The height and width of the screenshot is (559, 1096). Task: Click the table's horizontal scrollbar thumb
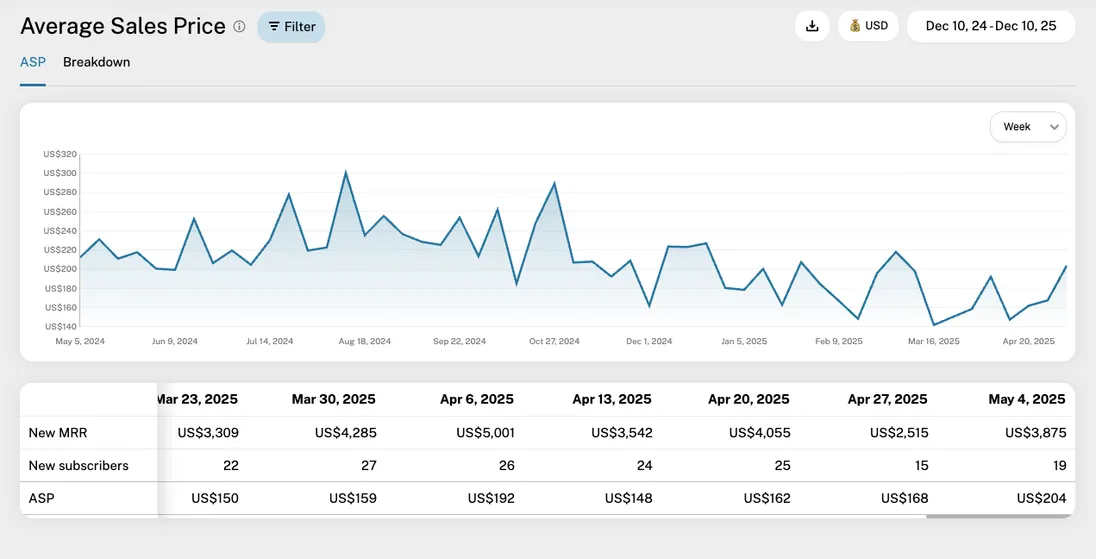1000,516
